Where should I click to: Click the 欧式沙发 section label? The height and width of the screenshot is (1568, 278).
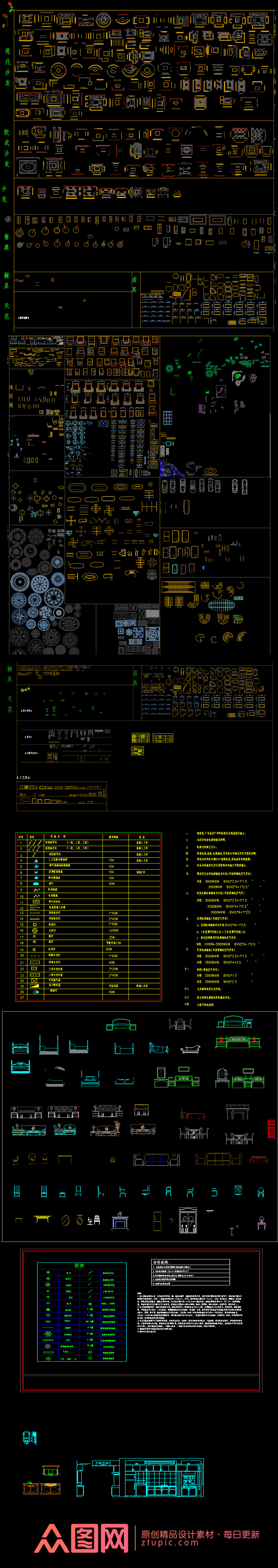coord(7,148)
